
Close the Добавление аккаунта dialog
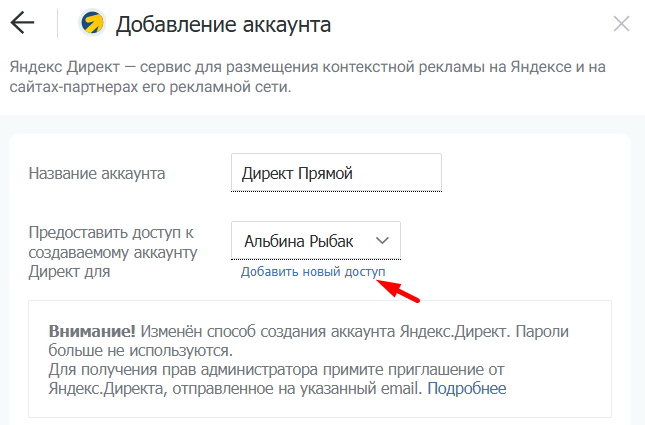(x=621, y=23)
